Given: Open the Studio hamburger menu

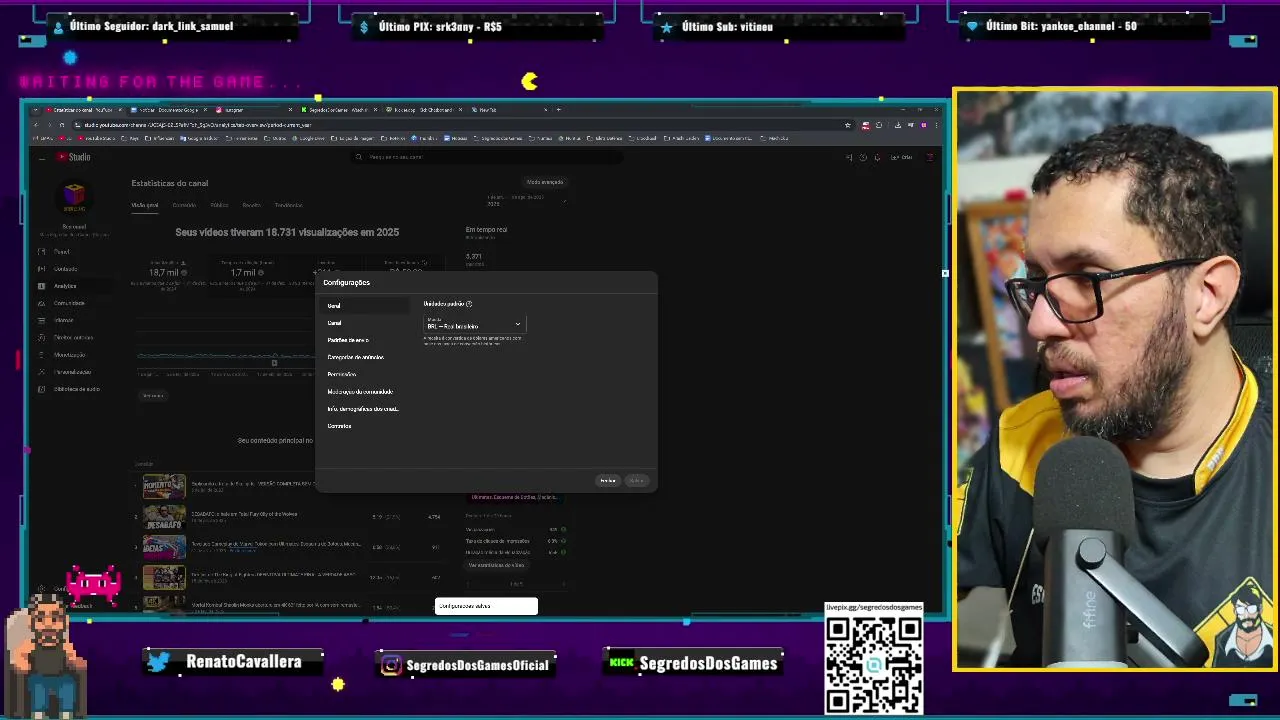Looking at the screenshot, I should coord(41,157).
